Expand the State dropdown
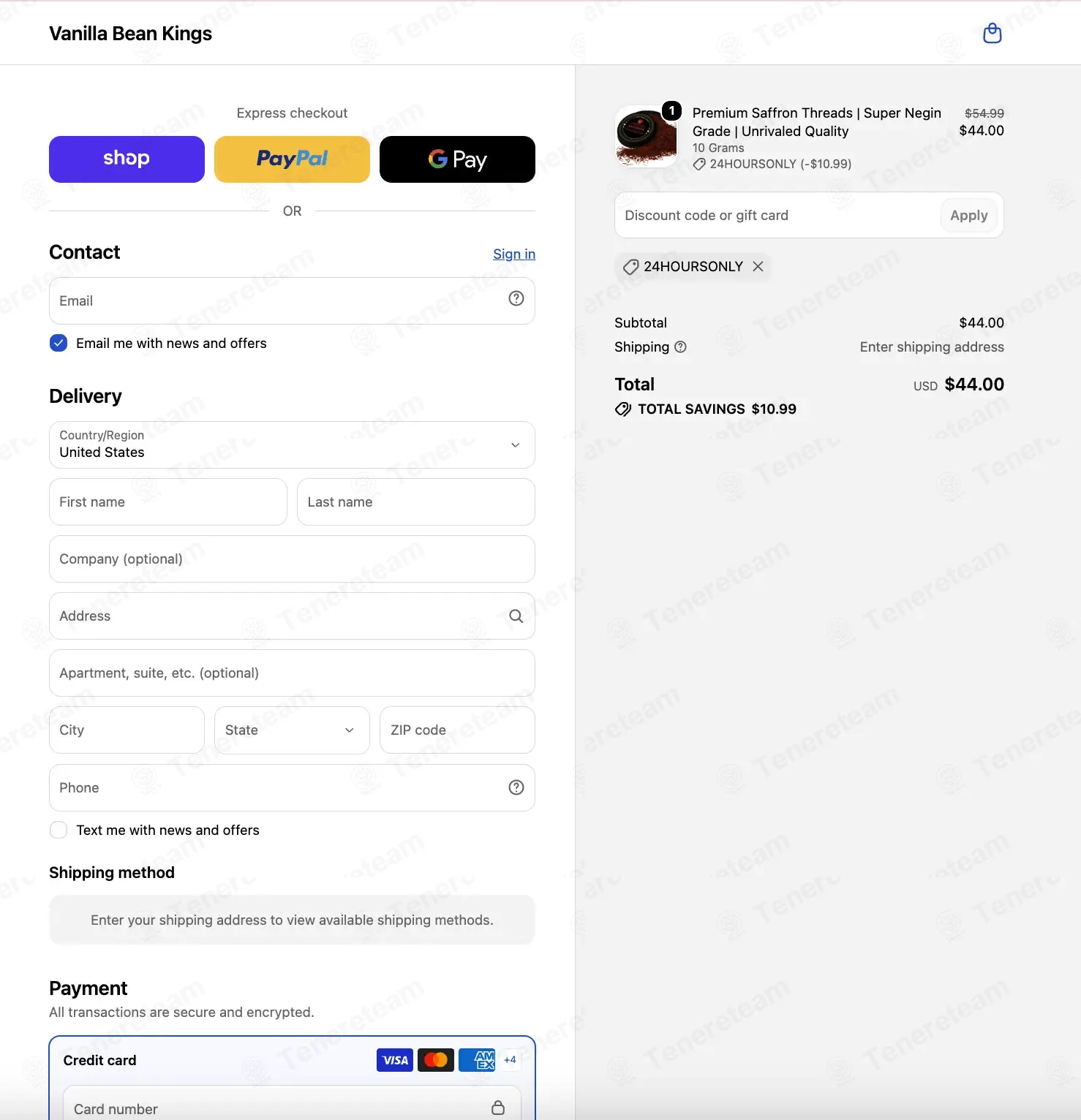Image resolution: width=1081 pixels, height=1120 pixels. (292, 730)
